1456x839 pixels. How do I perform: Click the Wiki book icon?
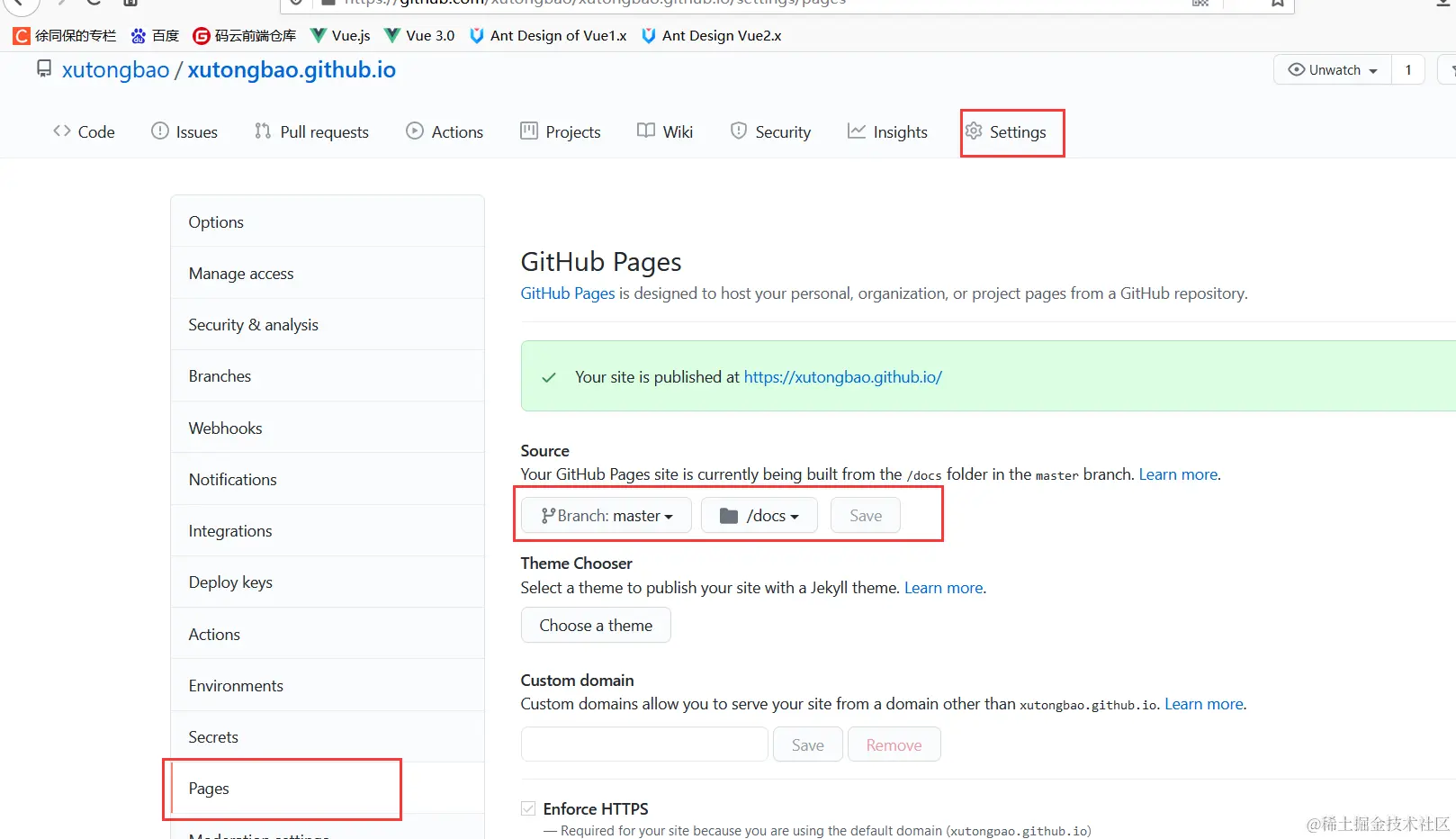[x=646, y=131]
